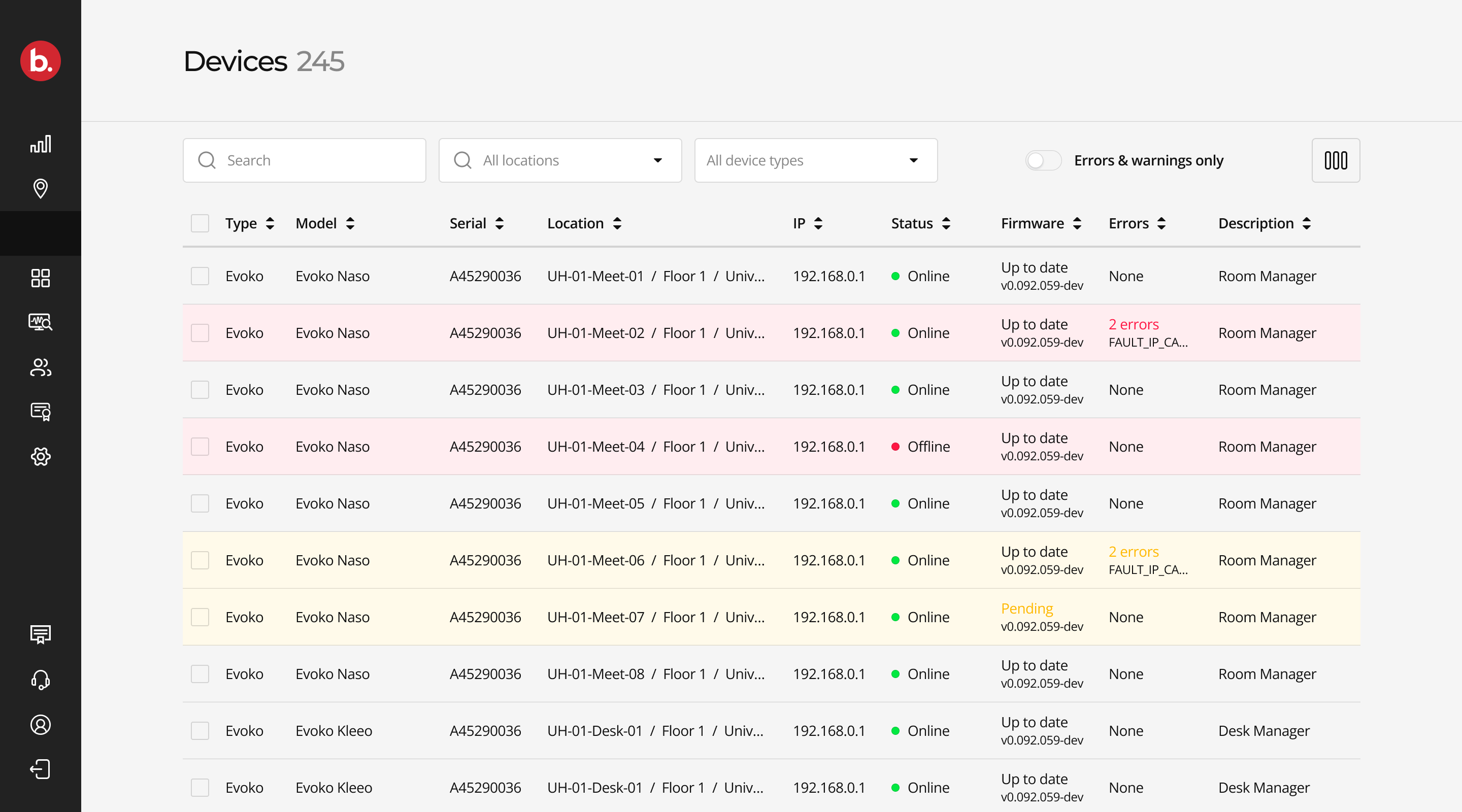1462x812 pixels.
Task: Click UH-01-Meet-05 location cell
Action: [655, 503]
